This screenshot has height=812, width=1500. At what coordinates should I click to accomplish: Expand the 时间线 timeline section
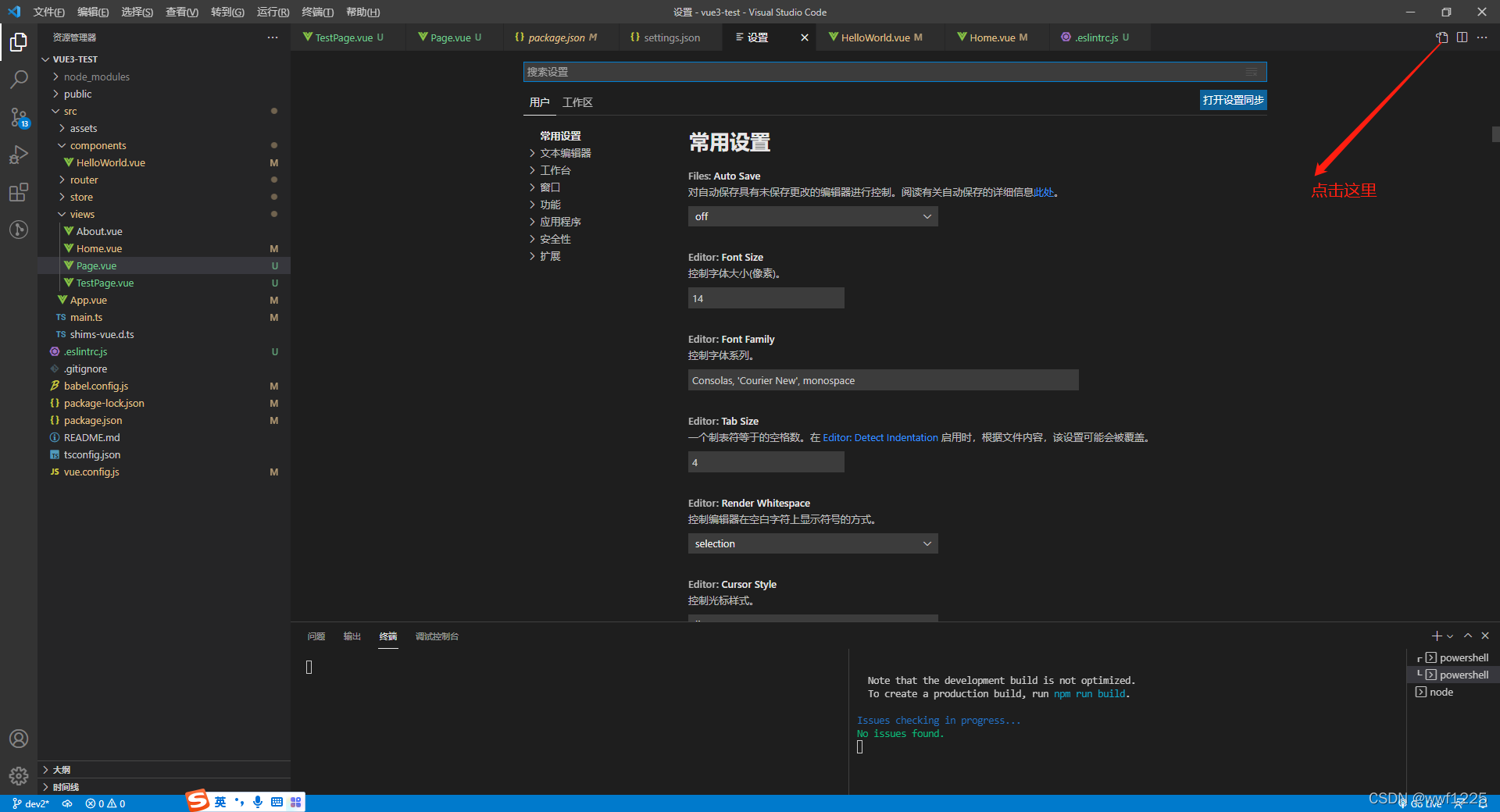point(164,787)
